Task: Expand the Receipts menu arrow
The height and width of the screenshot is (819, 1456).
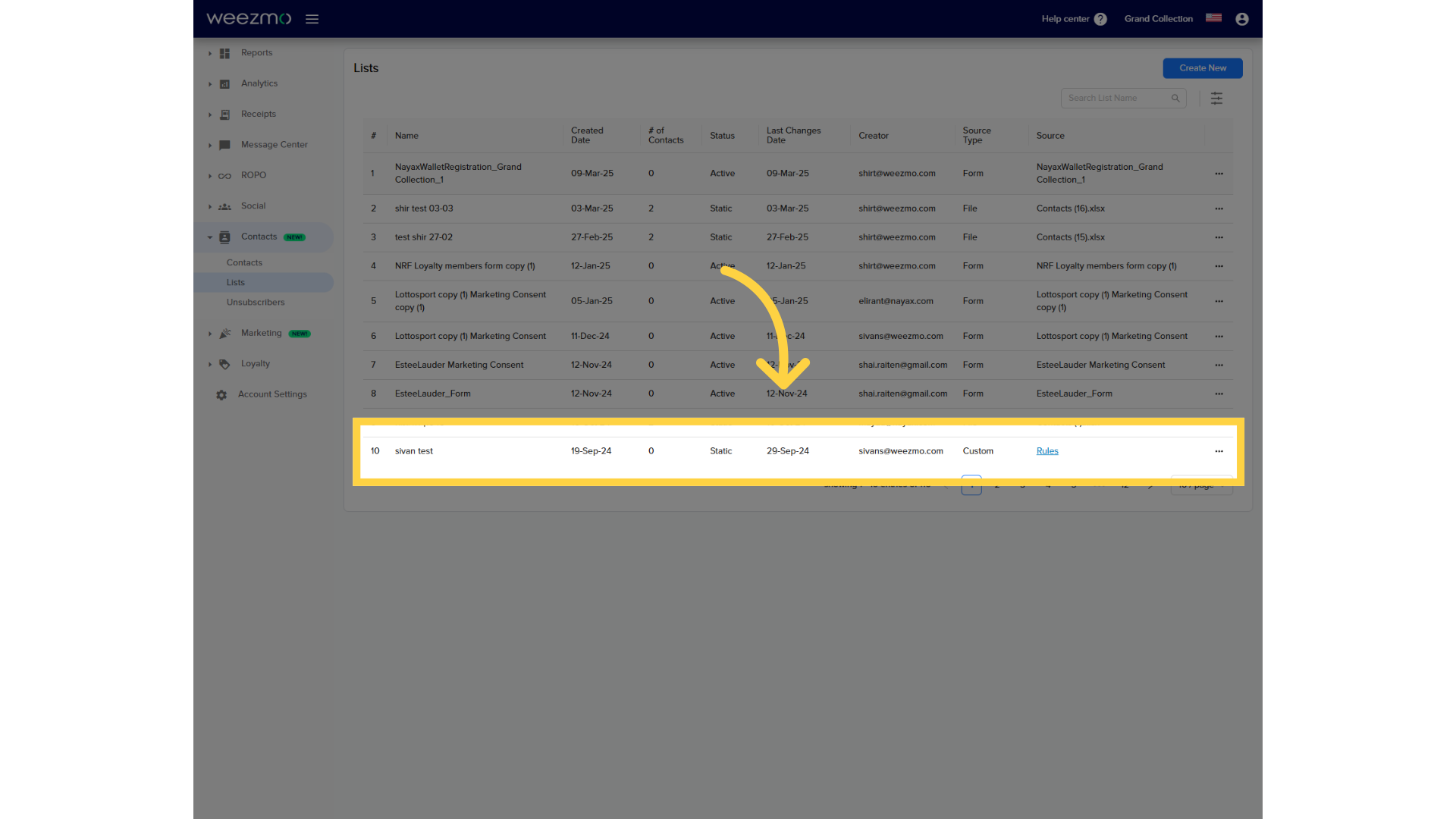Action: coord(210,115)
